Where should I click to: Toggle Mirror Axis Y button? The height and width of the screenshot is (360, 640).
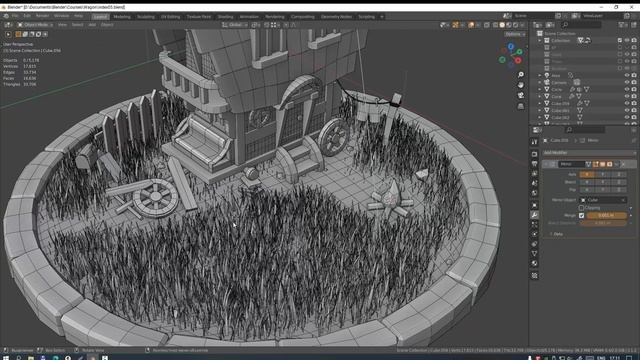(x=603, y=174)
